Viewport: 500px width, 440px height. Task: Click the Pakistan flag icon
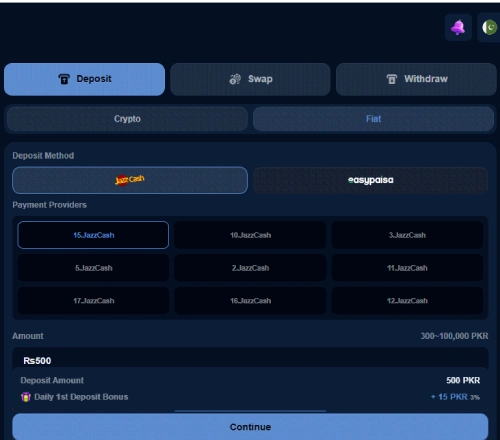(x=489, y=27)
